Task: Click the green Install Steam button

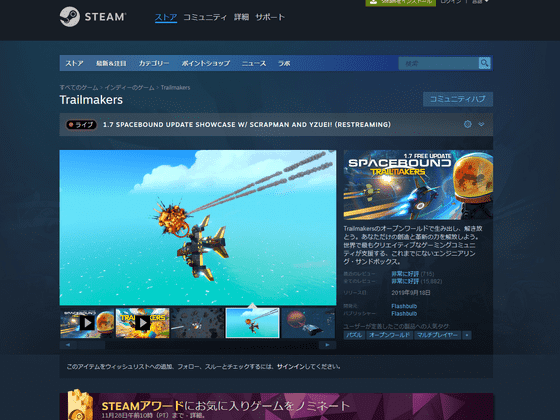Action: coord(400,2)
